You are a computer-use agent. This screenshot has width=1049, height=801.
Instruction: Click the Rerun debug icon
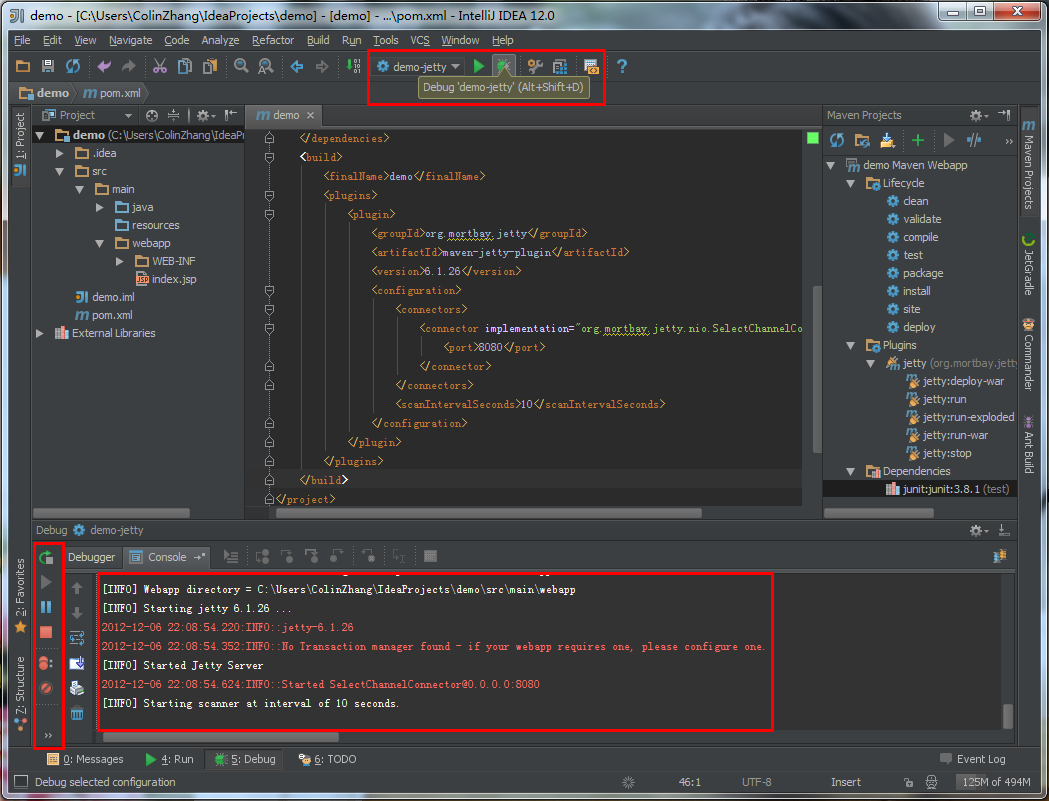(45, 557)
